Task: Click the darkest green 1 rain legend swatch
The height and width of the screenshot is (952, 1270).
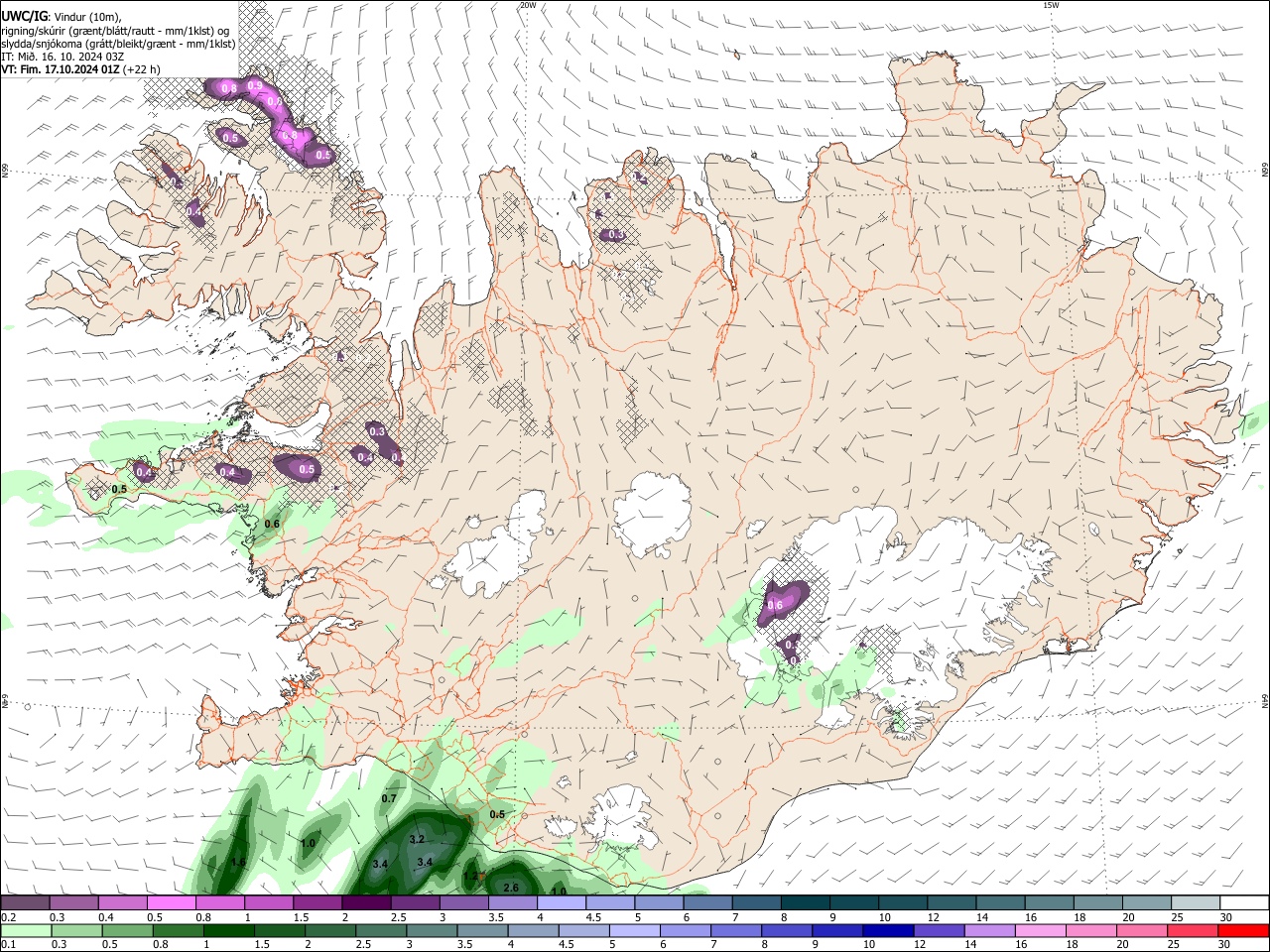Action: click(229, 930)
